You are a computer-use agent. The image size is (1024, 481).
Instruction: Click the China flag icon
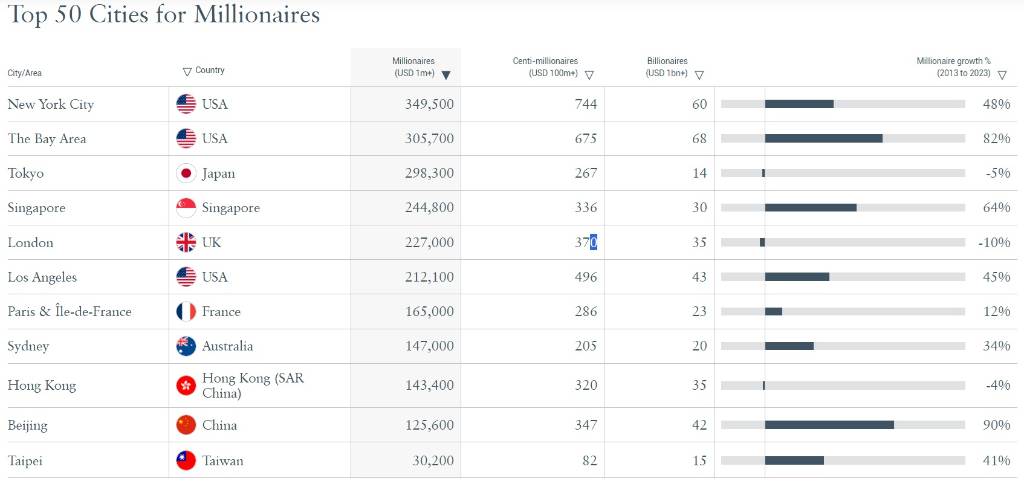tap(185, 425)
